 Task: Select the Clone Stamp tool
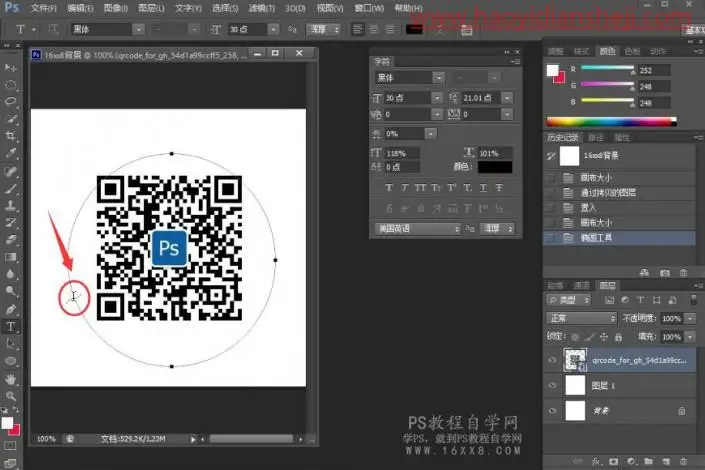[10, 206]
